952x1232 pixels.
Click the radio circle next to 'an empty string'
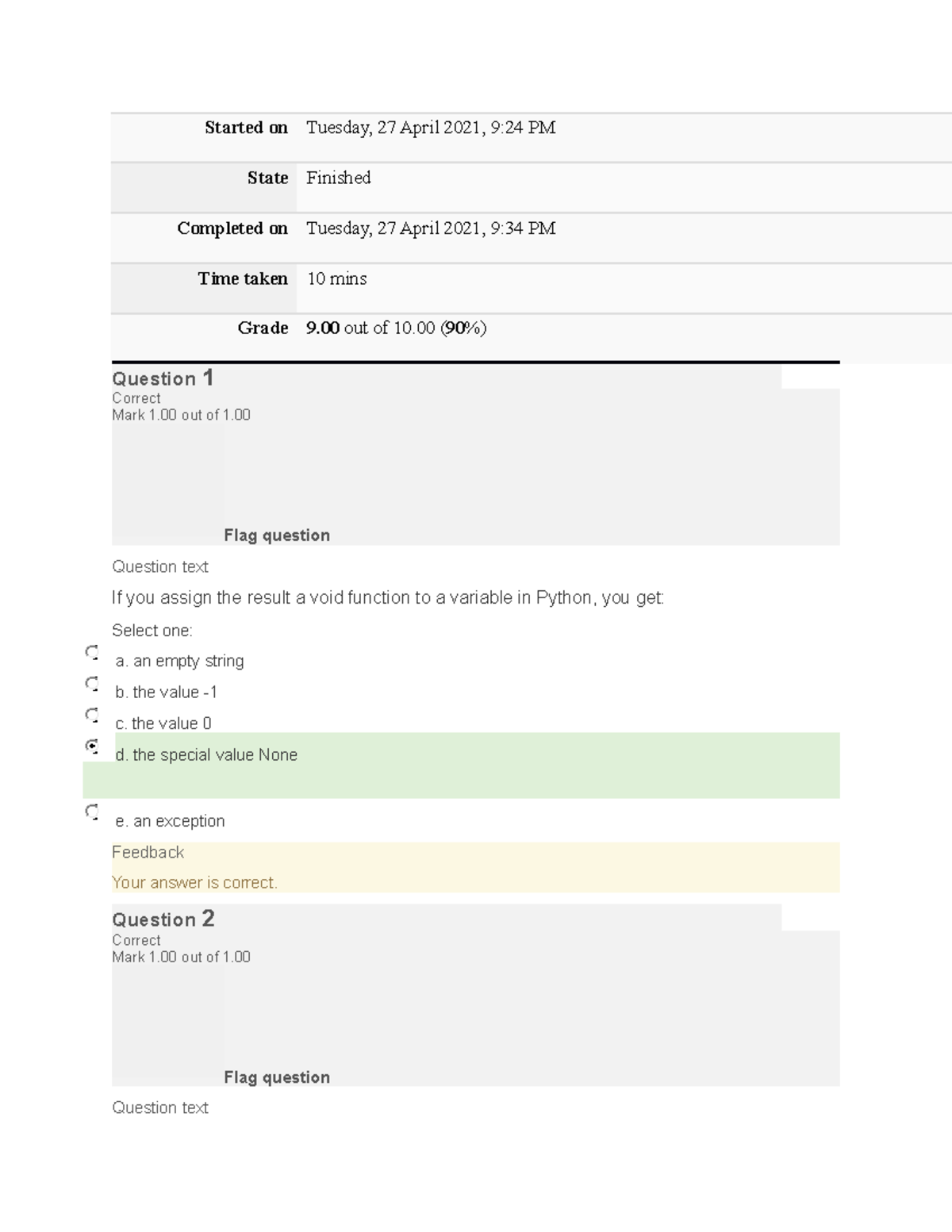[90, 652]
